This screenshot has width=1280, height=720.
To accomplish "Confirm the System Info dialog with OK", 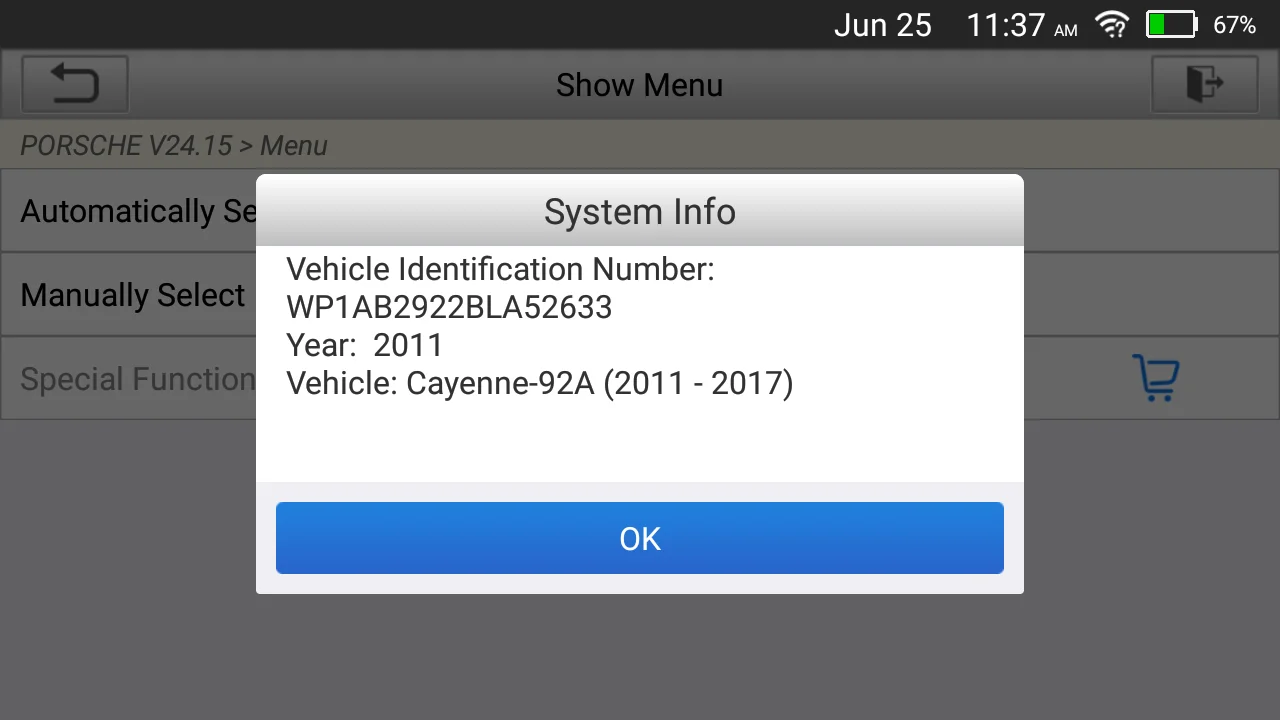I will 640,538.
